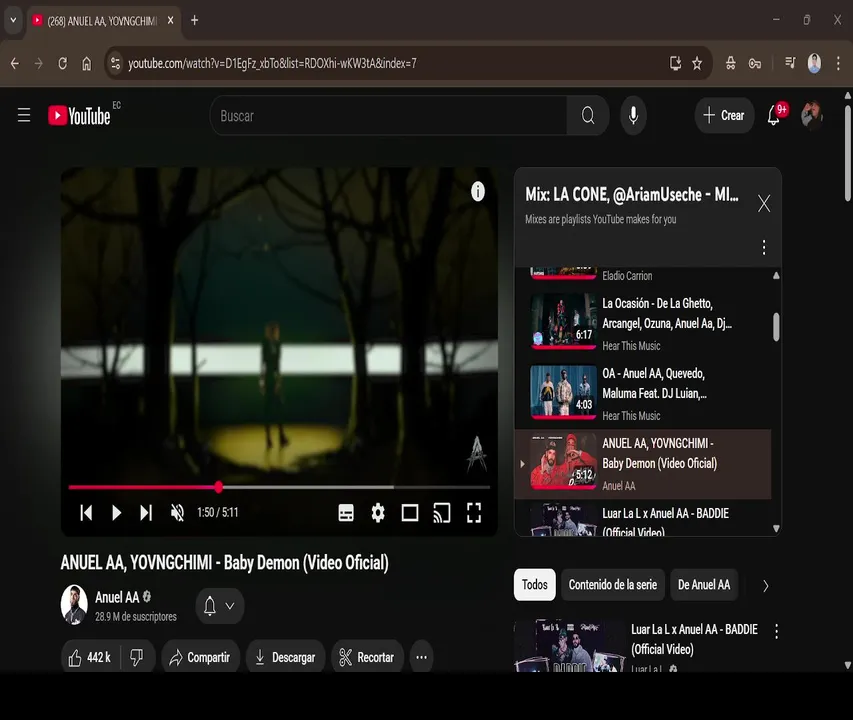Open the YouTube hamburger guide menu

tap(23, 115)
